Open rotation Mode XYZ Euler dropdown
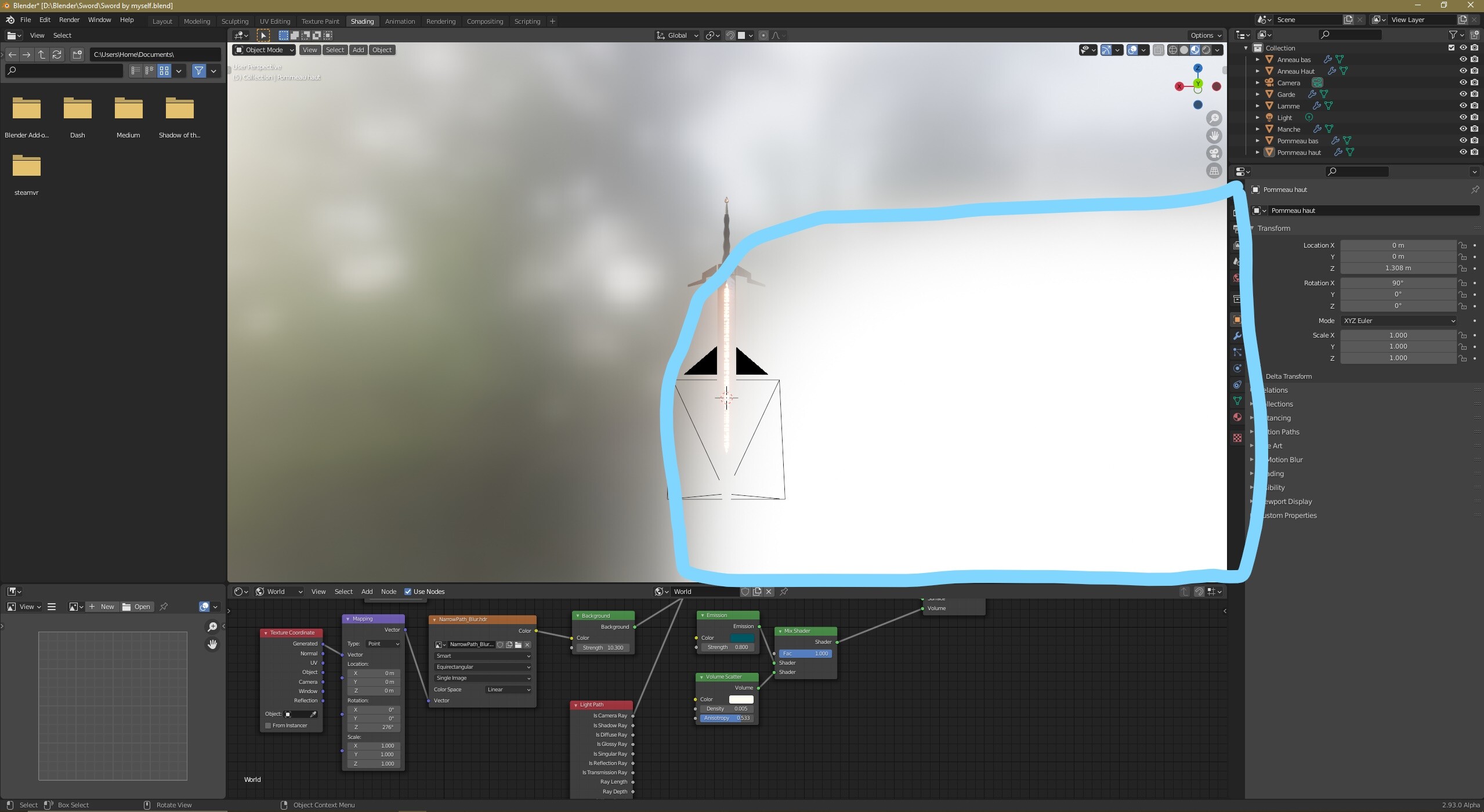The image size is (1484, 812). (x=1398, y=321)
